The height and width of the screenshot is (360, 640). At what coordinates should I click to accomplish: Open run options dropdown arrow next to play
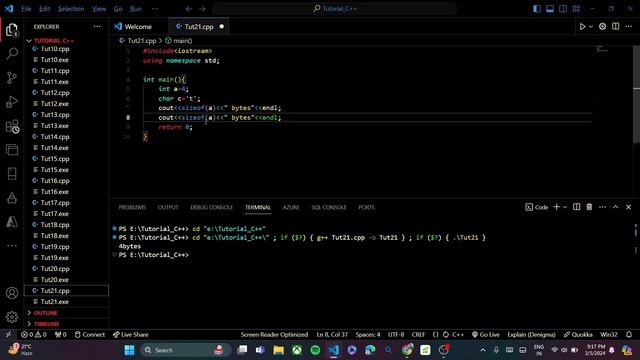coord(591,27)
